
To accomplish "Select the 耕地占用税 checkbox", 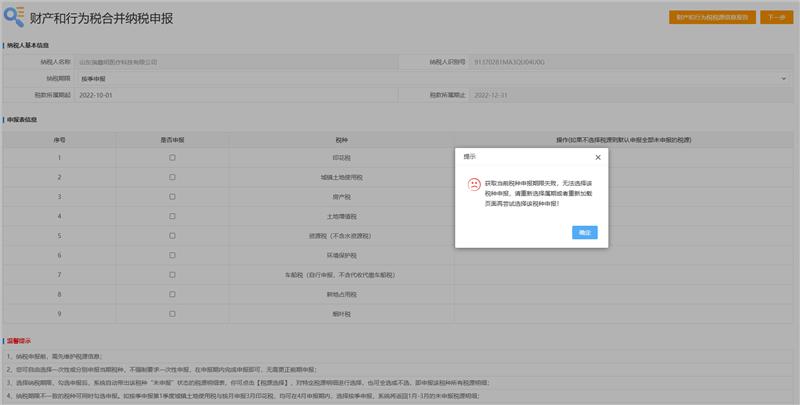I will coord(173,294).
